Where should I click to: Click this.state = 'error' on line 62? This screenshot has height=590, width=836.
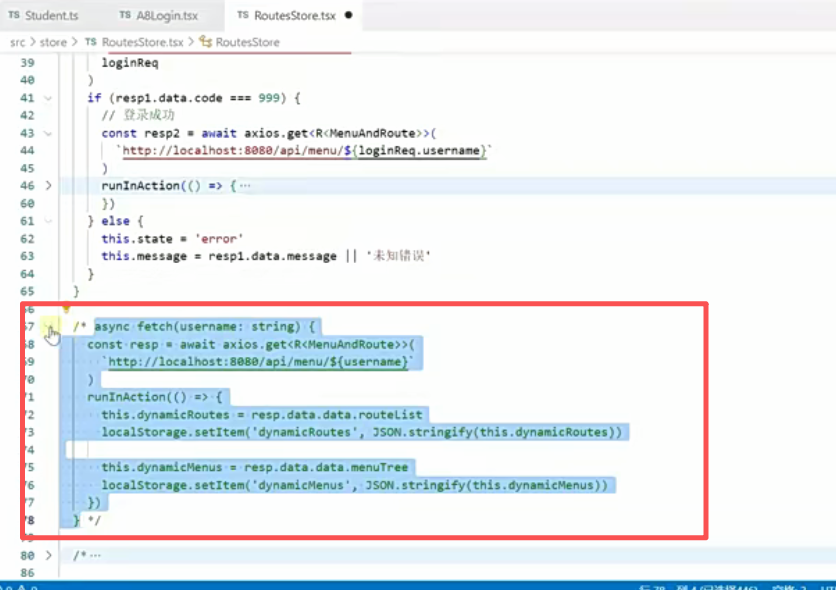point(172,239)
